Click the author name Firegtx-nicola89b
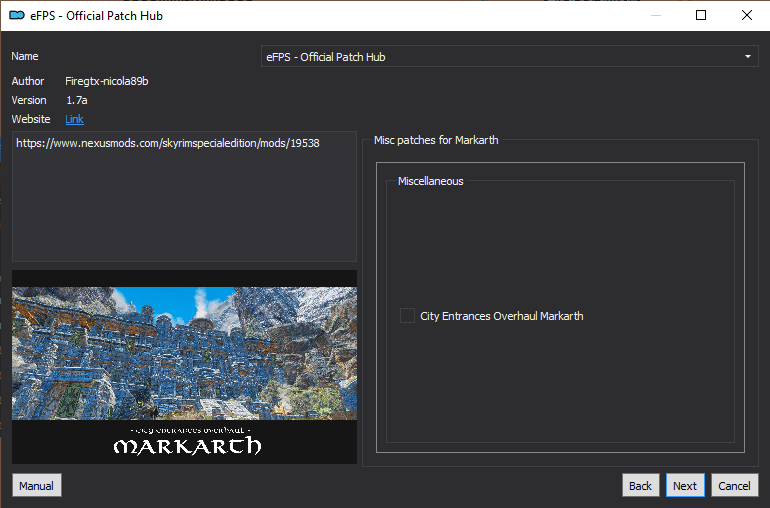 [x=107, y=81]
